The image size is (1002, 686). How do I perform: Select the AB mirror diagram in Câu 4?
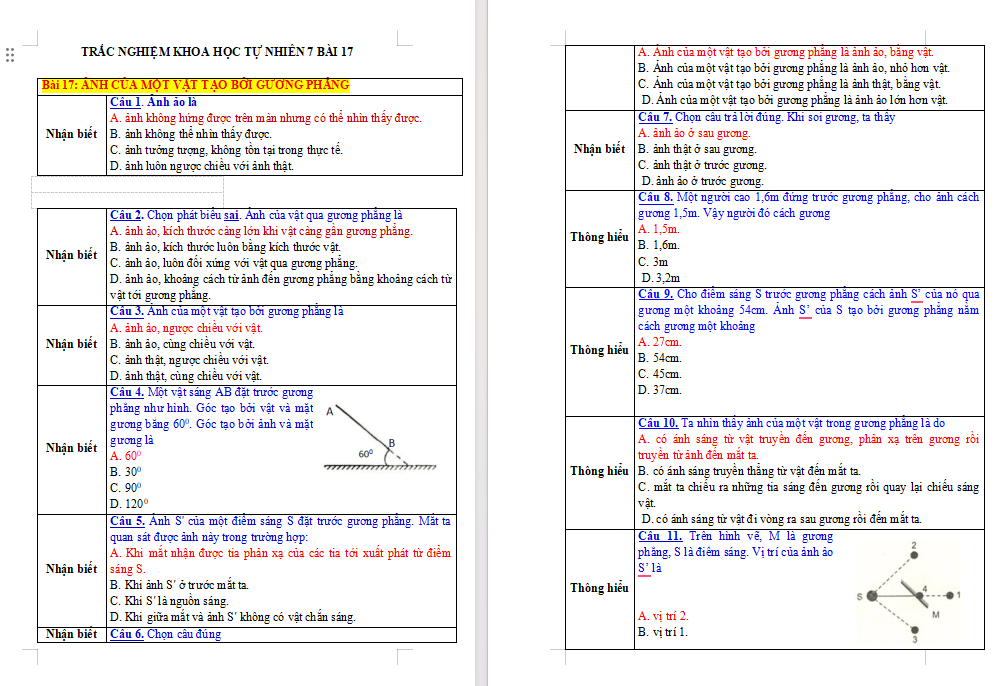coord(381,438)
